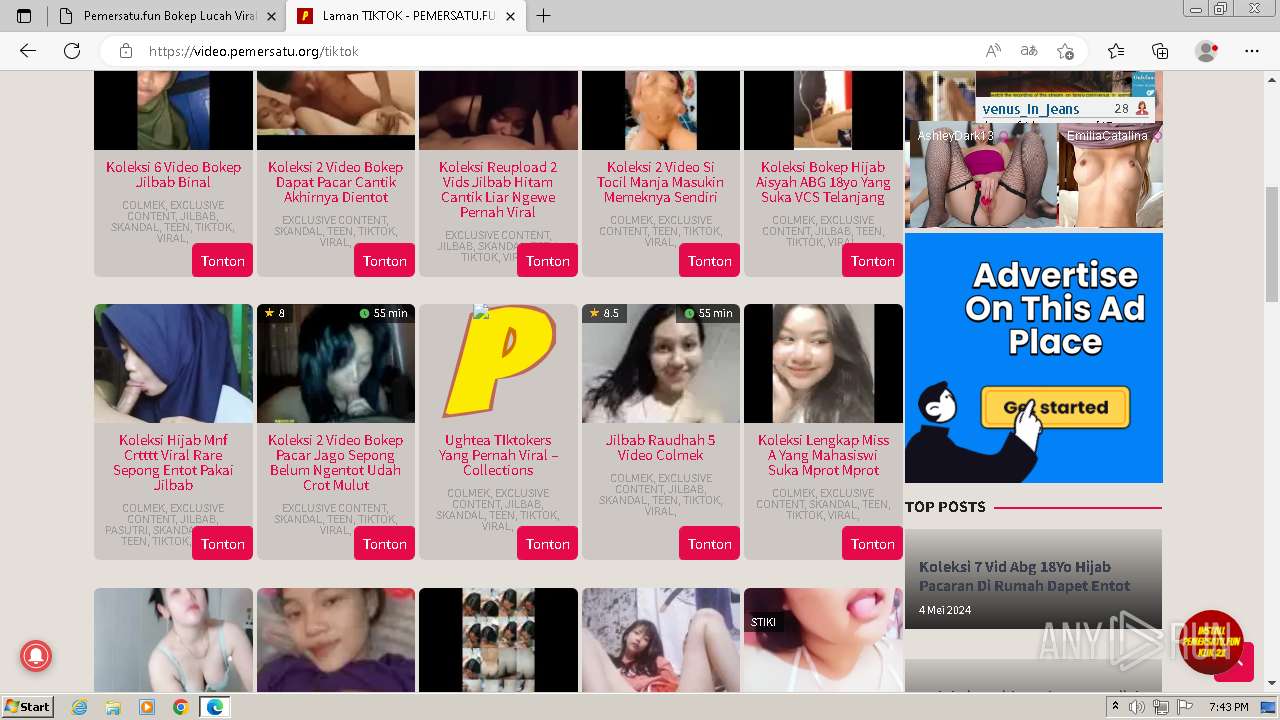Refresh the current page
Viewport: 1280px width, 720px height.
click(x=72, y=51)
